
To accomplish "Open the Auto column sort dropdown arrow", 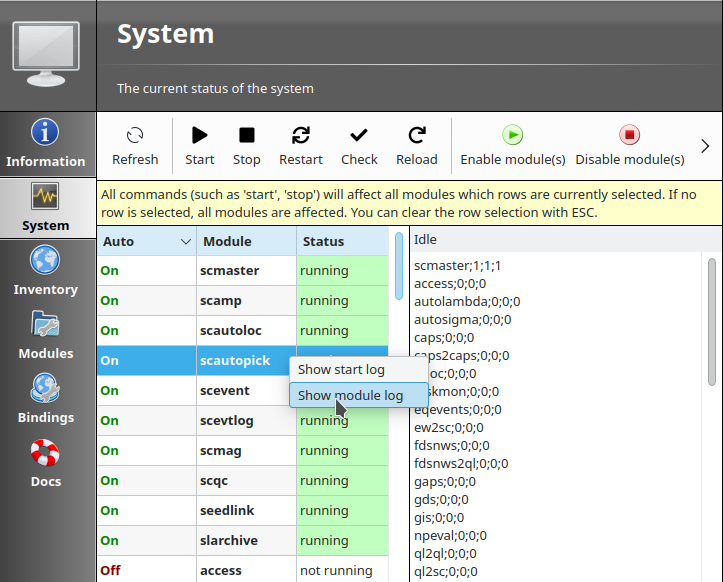I will click(x=185, y=241).
